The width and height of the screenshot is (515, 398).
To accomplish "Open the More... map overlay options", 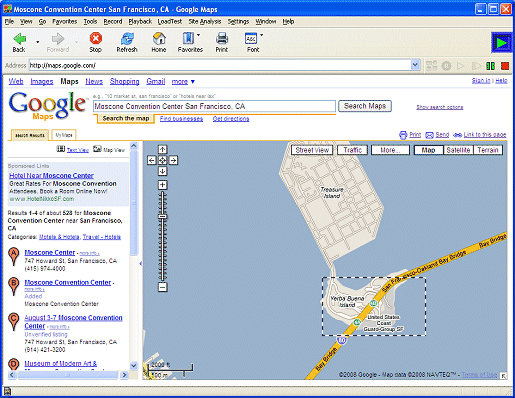I will (x=390, y=150).
